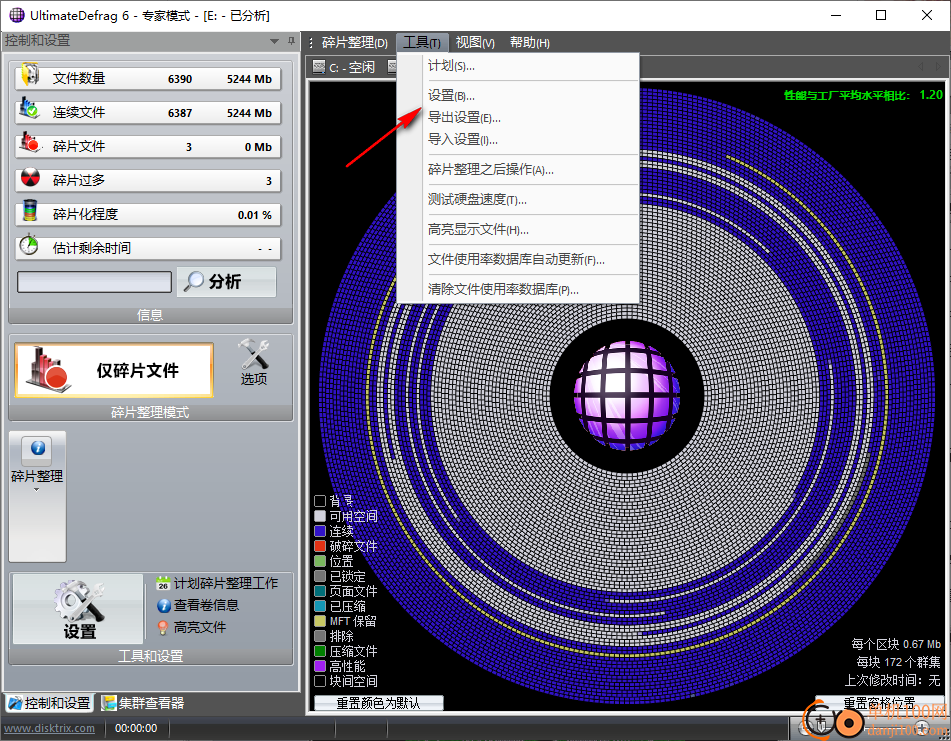Switch to the C: - 空闲 drive tab

coord(344,67)
